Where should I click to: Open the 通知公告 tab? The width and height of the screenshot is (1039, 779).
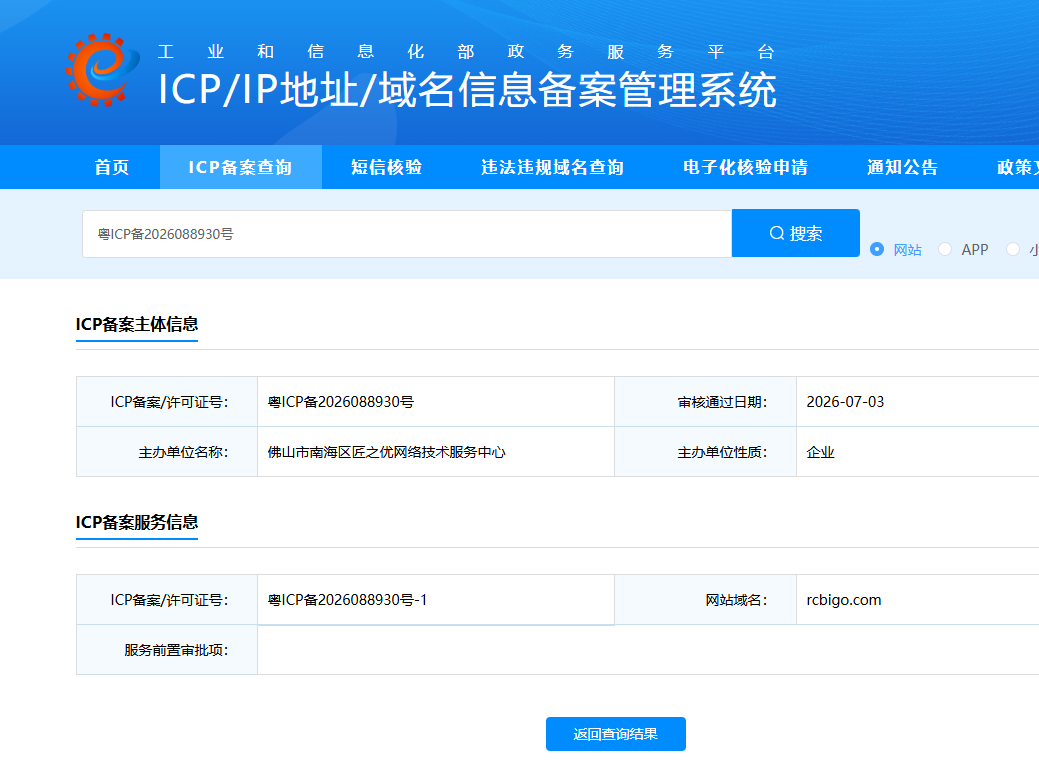(x=902, y=167)
